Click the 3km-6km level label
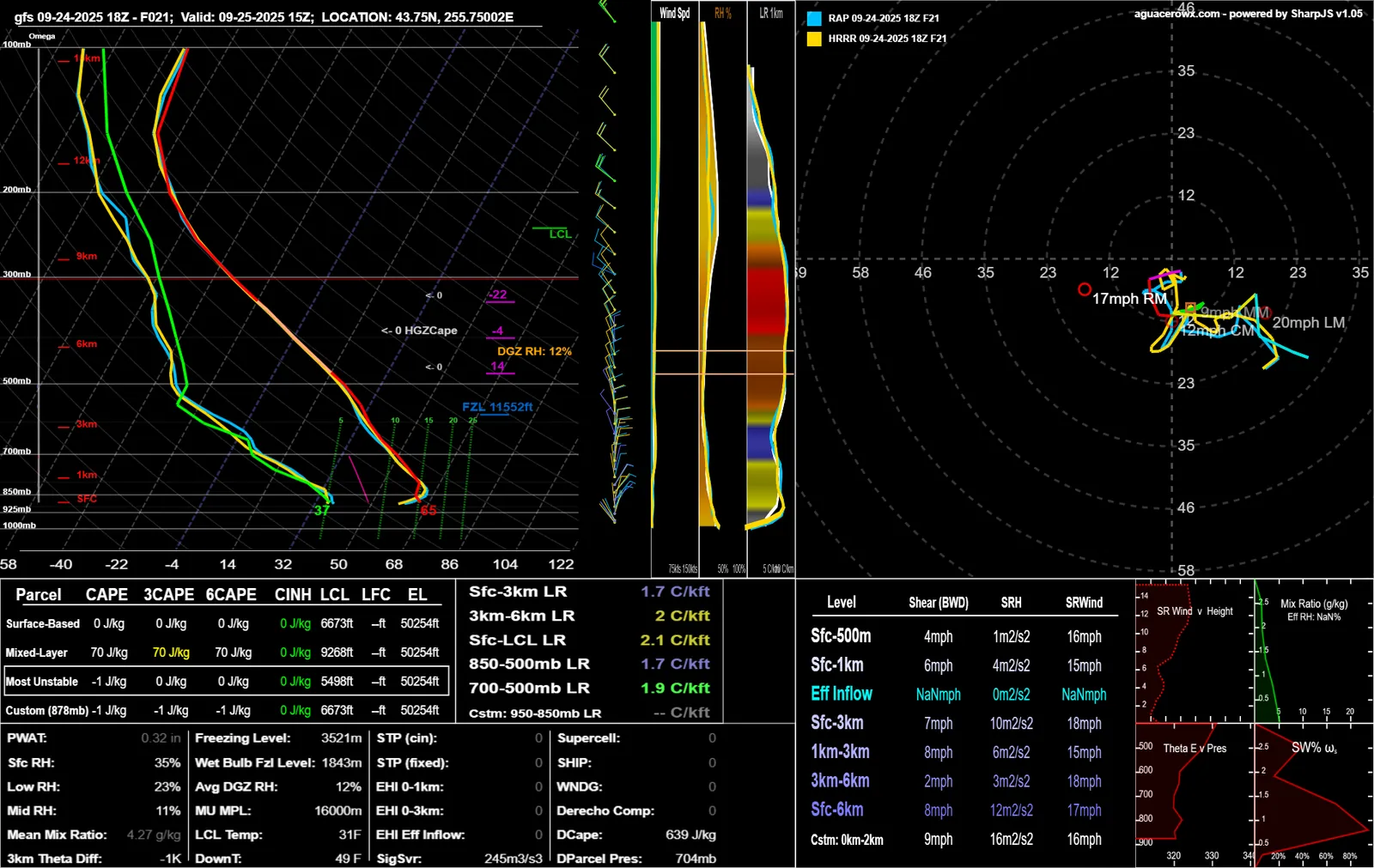Screen dimensions: 1374x868 840,780
